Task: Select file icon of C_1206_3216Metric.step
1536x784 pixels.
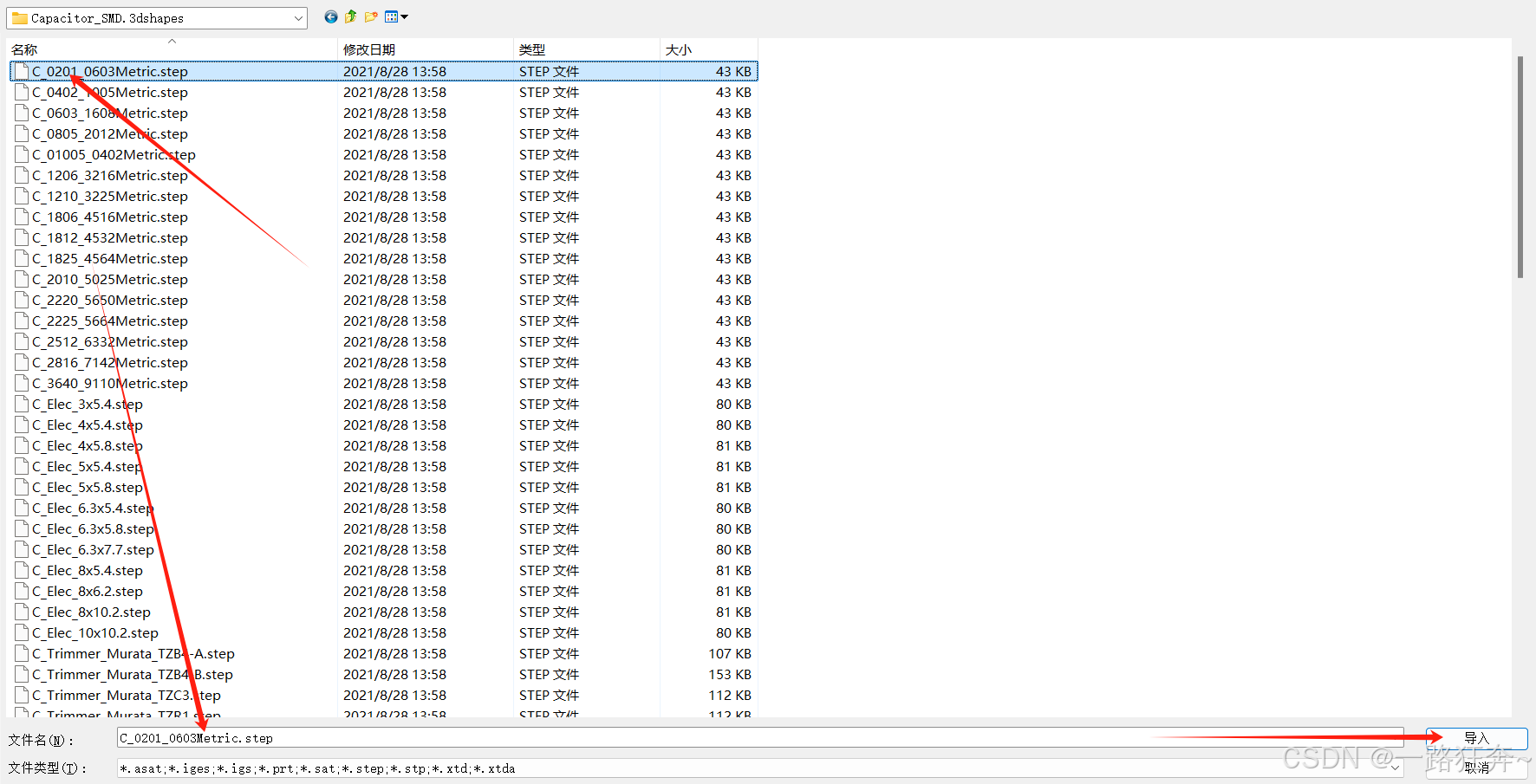Action: point(22,175)
